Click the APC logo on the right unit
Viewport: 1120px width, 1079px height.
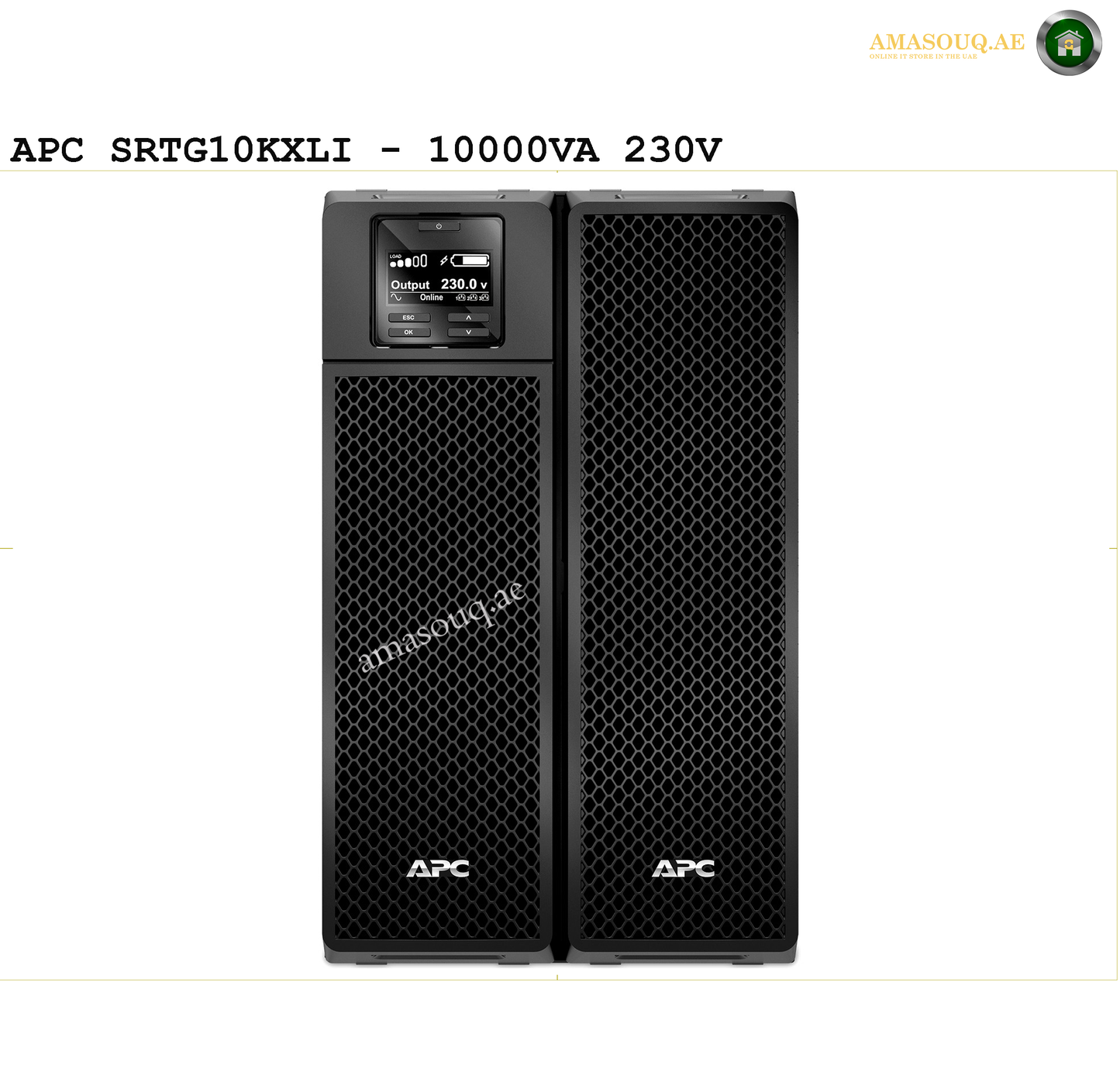[x=683, y=868]
